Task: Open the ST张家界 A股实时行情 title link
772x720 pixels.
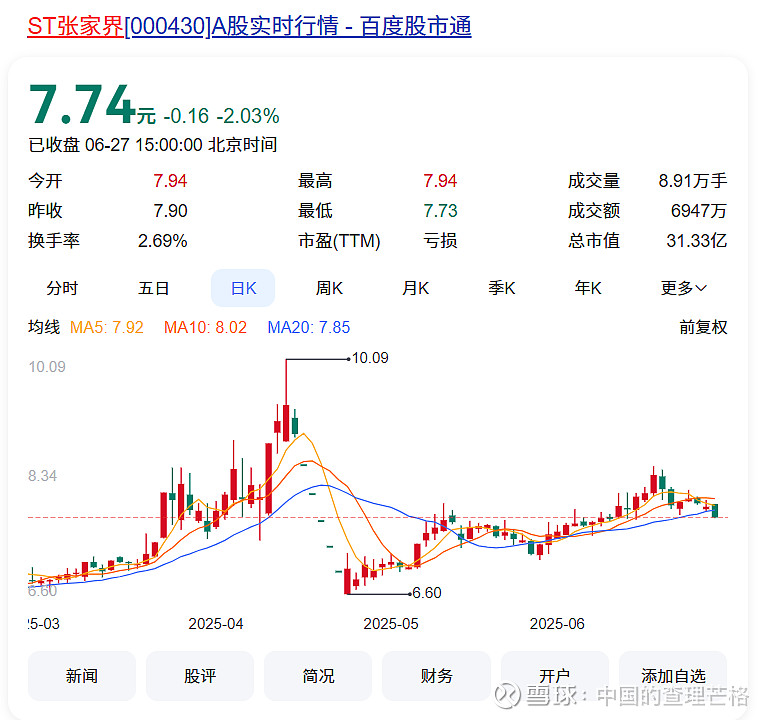Action: (x=249, y=26)
